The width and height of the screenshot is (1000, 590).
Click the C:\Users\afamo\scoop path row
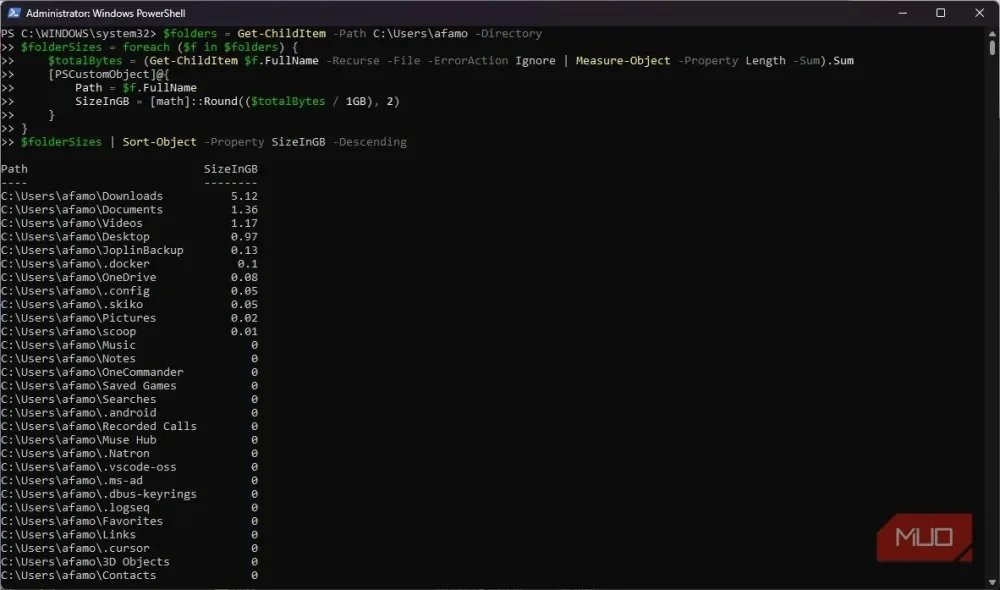68,332
